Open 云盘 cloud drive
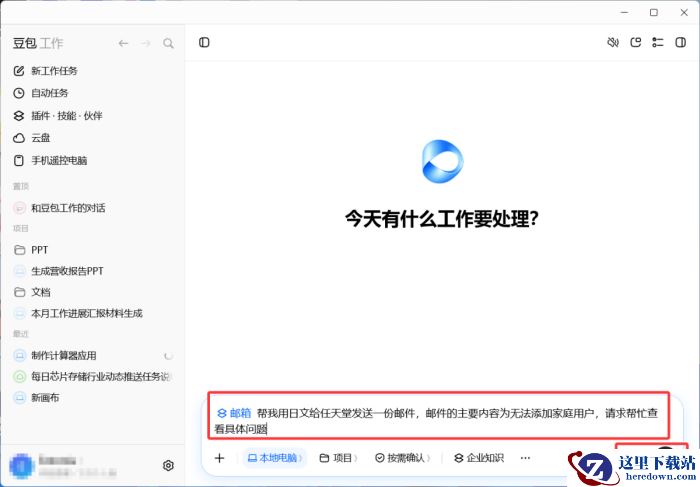Image resolution: width=700 pixels, height=487 pixels. click(x=41, y=138)
